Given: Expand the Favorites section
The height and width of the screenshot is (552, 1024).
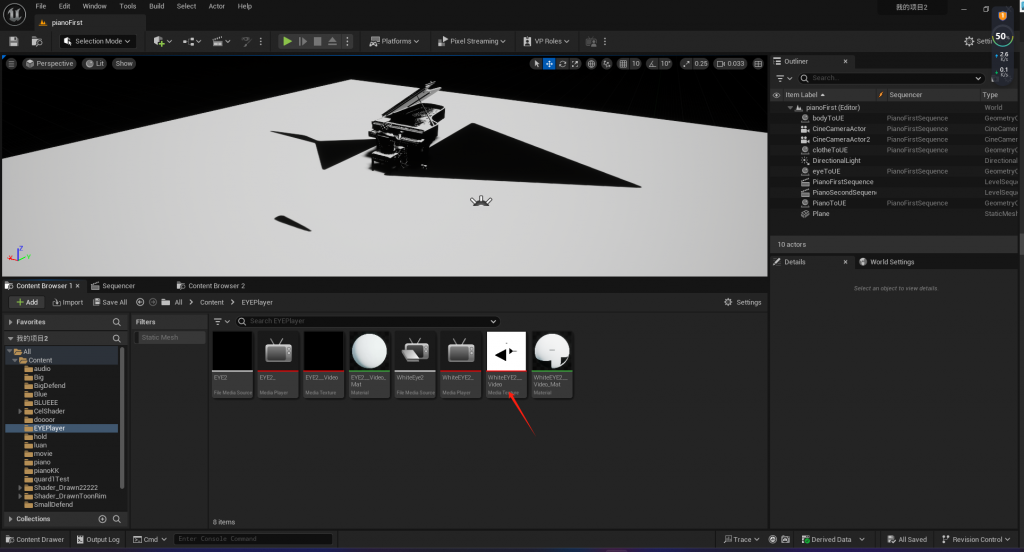Looking at the screenshot, I should 10,322.
